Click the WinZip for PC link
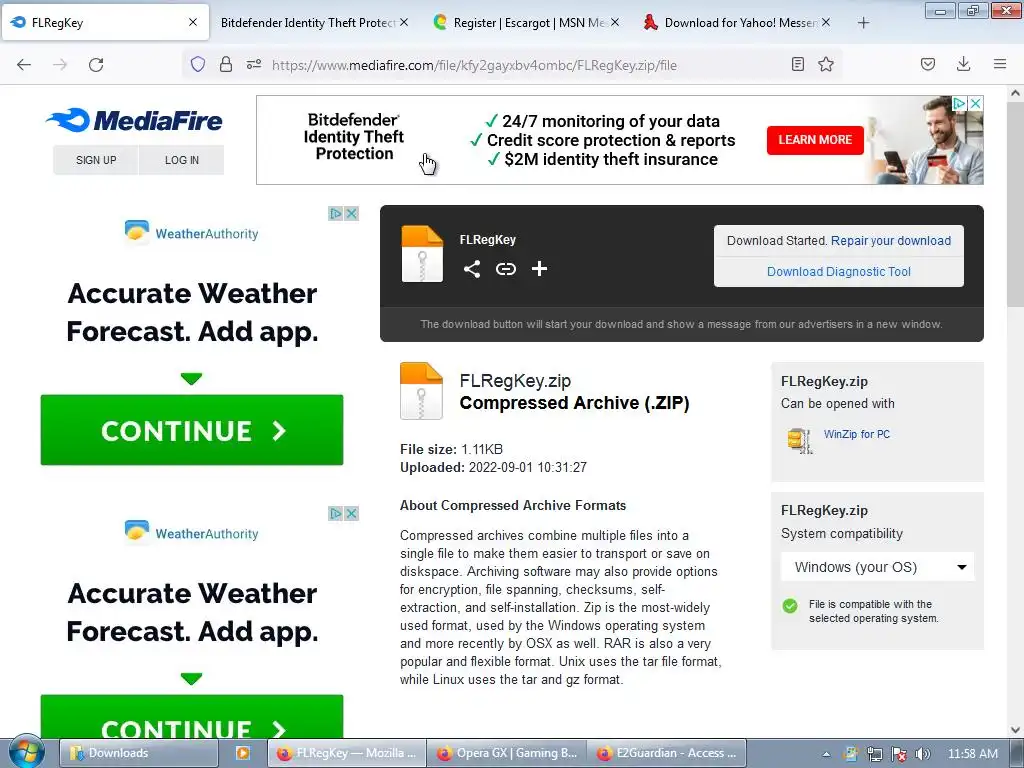Screen dimensions: 1024x768 (x=857, y=434)
